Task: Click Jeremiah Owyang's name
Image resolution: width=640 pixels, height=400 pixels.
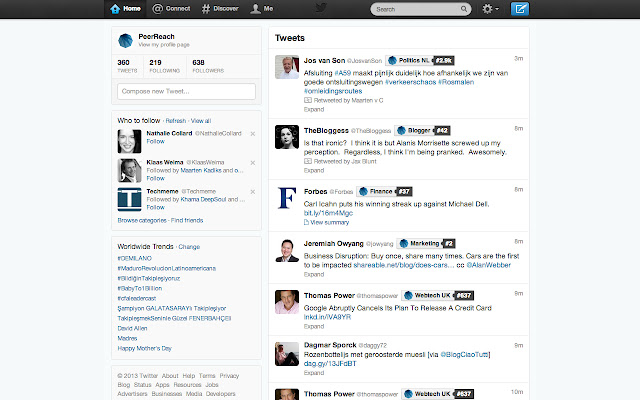Action: pyautogui.click(x=333, y=244)
